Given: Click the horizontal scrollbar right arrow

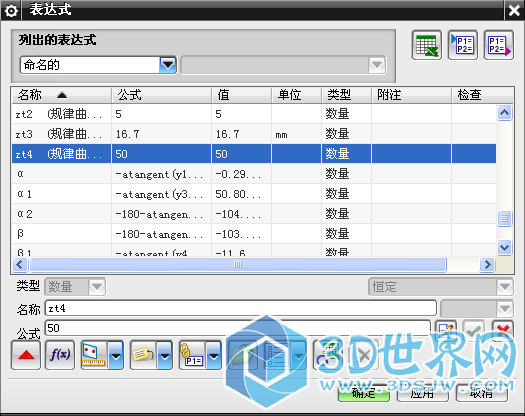Looking at the screenshot, I should point(488,265).
